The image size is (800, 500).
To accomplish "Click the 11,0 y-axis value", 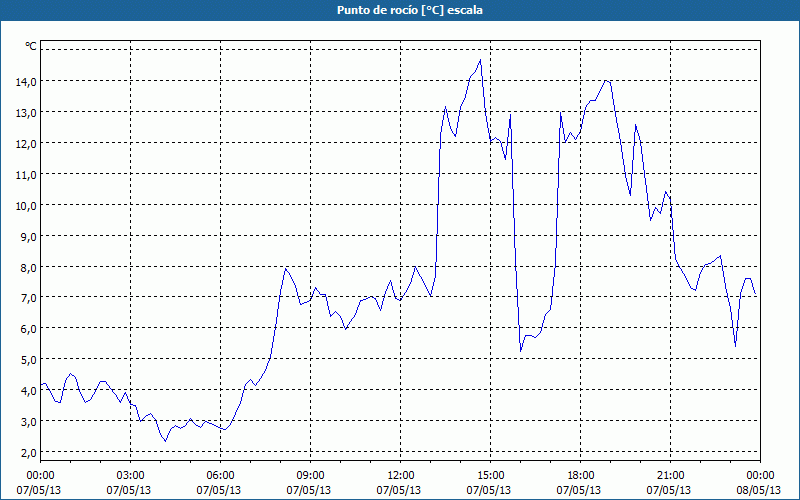I will point(26,175).
